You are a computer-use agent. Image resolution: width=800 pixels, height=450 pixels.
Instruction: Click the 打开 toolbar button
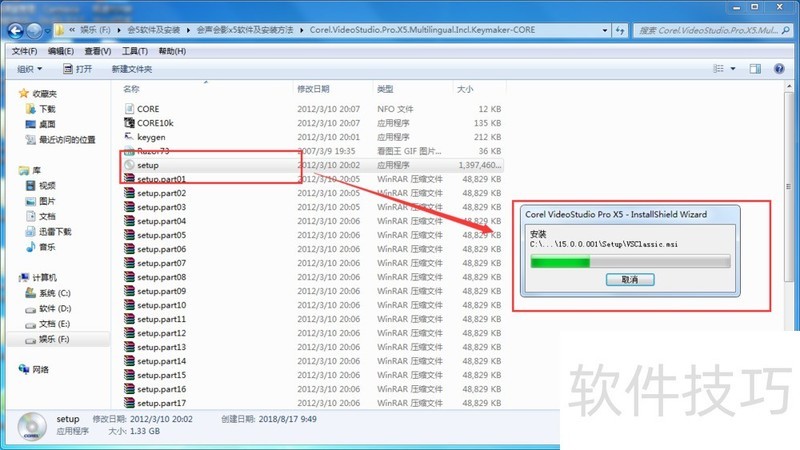(78, 69)
